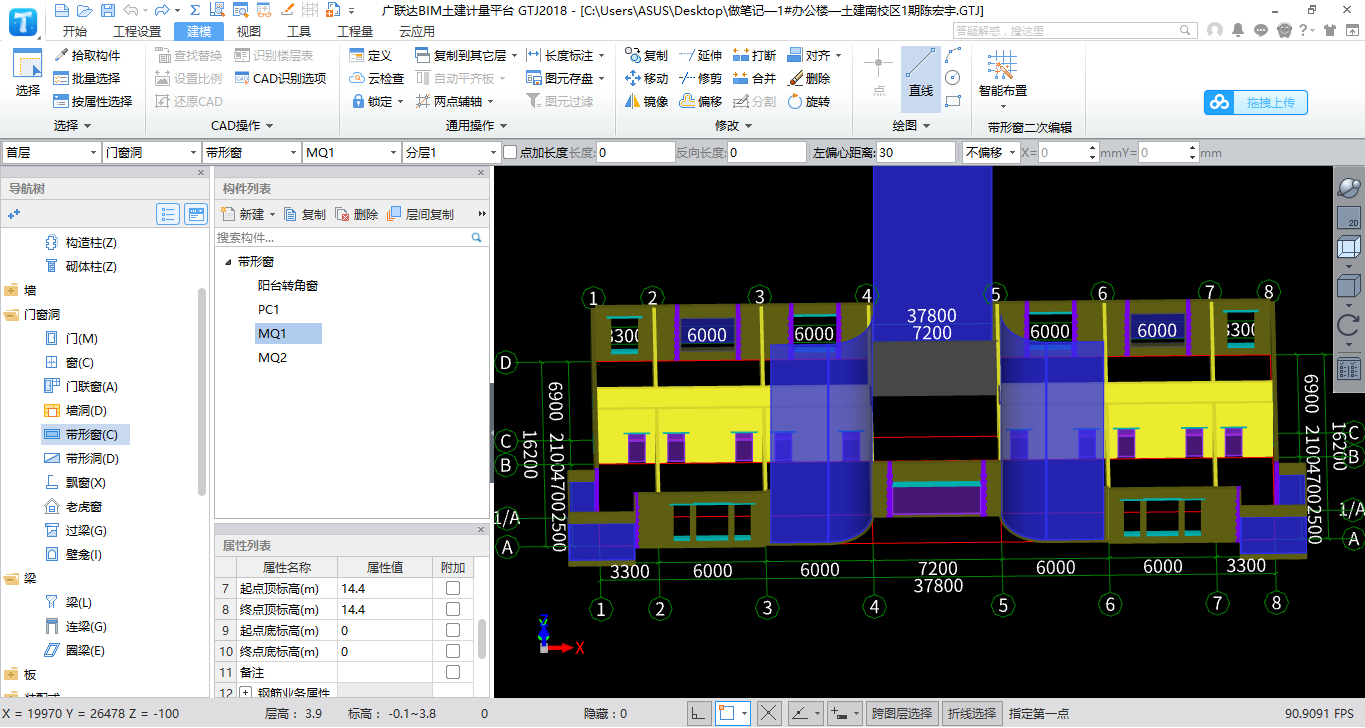Toggle the 点加长度 checkbox
The height and width of the screenshot is (728, 1365).
click(x=510, y=152)
